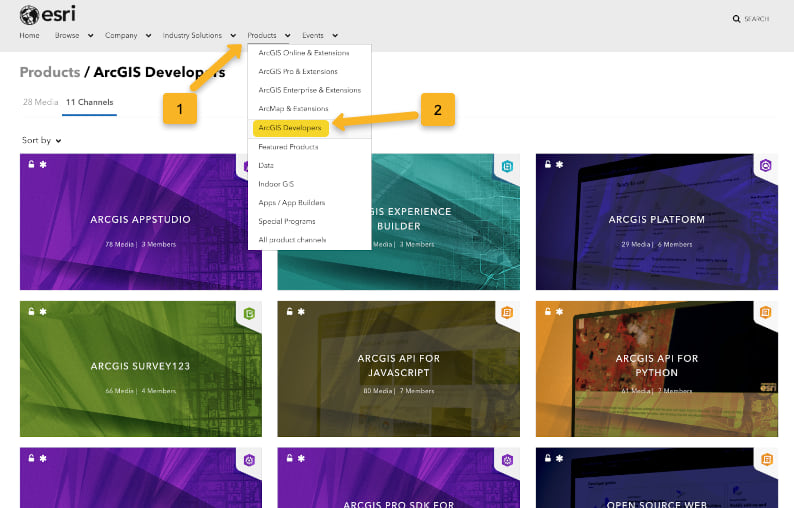This screenshot has width=794, height=508.
Task: Open the Open Source Web card thumbnail
Action: pos(657,478)
